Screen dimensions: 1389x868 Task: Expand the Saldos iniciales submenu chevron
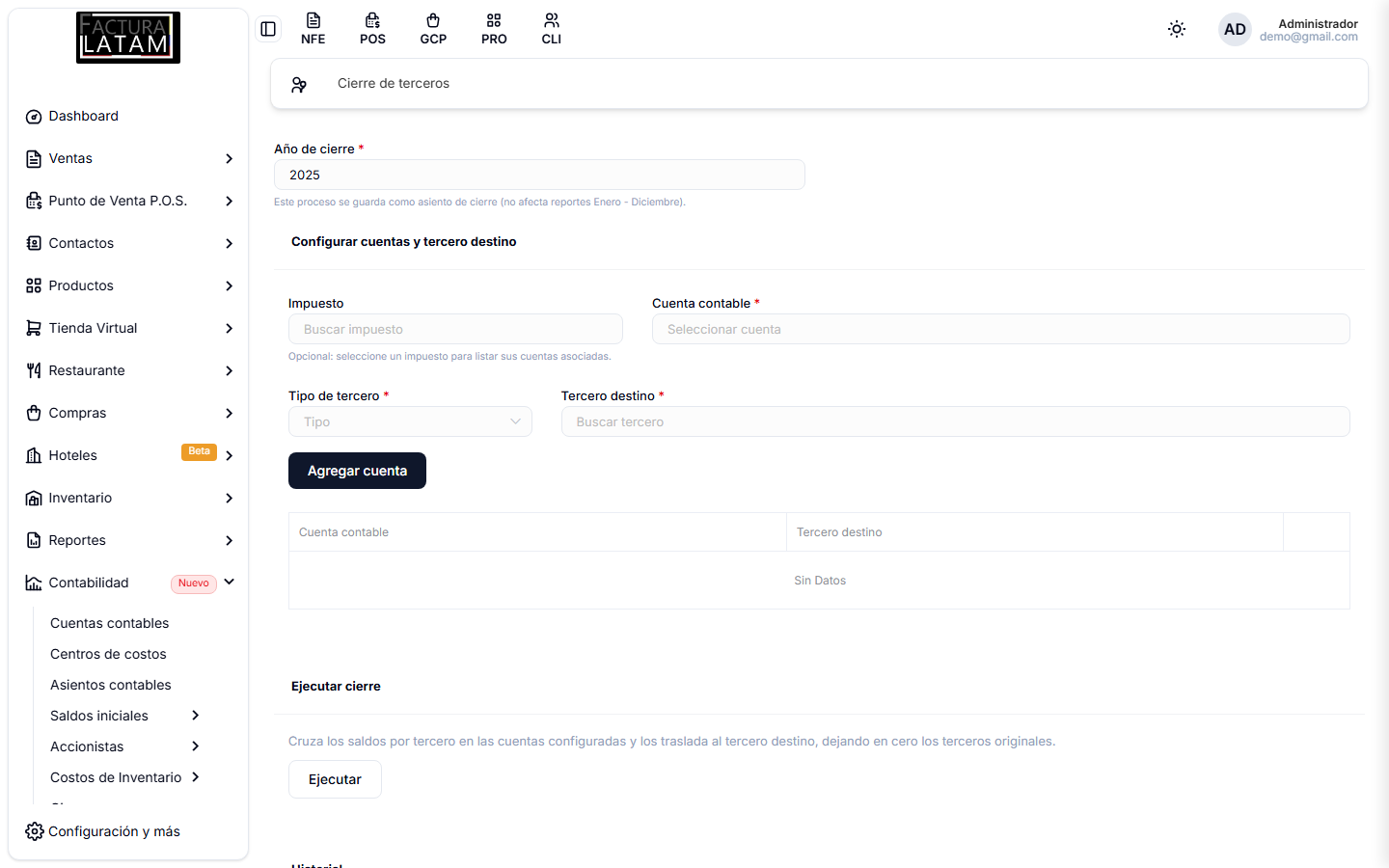click(x=196, y=716)
